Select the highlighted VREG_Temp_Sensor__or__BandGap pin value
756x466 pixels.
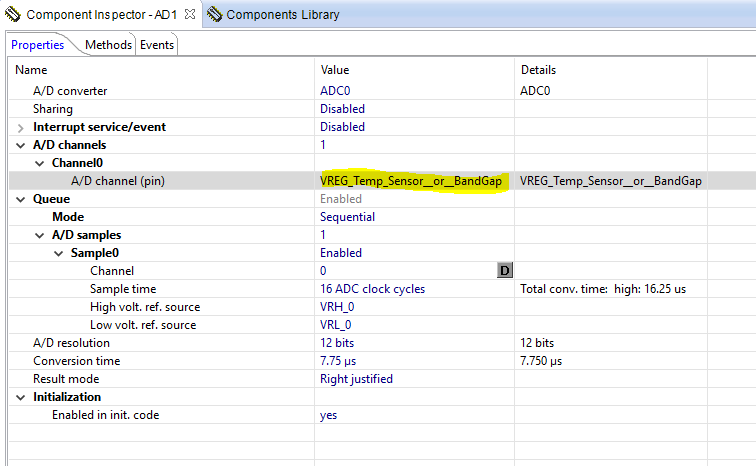[x=410, y=181]
